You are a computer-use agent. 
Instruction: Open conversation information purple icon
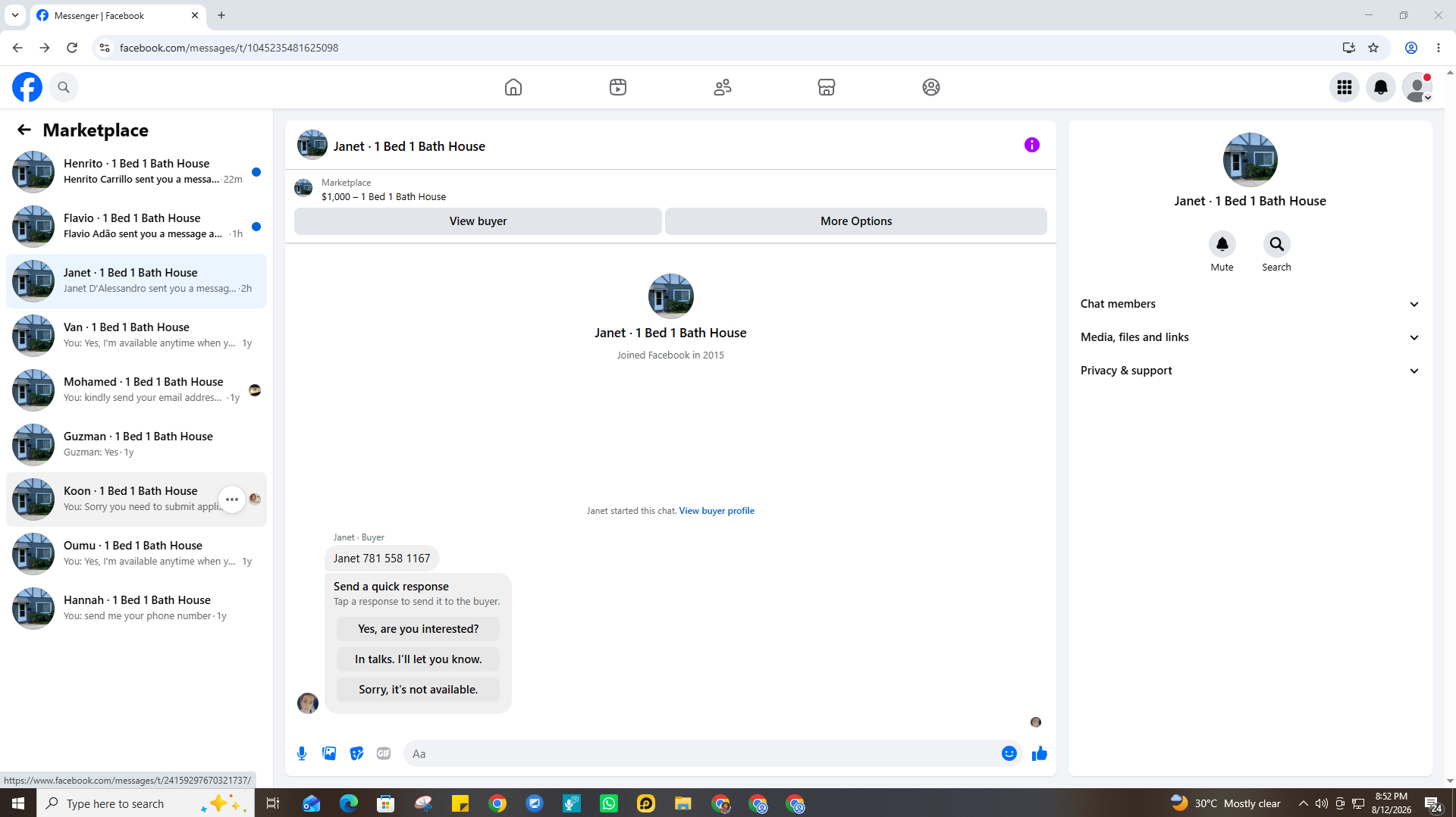[1032, 145]
